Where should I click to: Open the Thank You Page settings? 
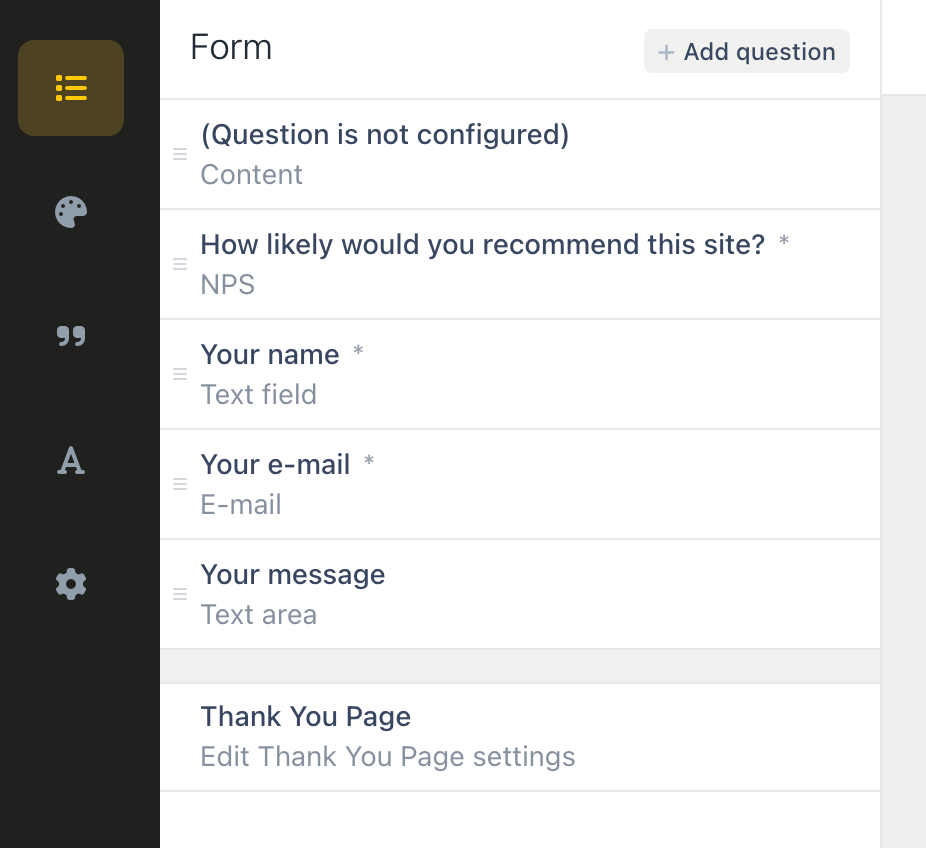pos(305,717)
